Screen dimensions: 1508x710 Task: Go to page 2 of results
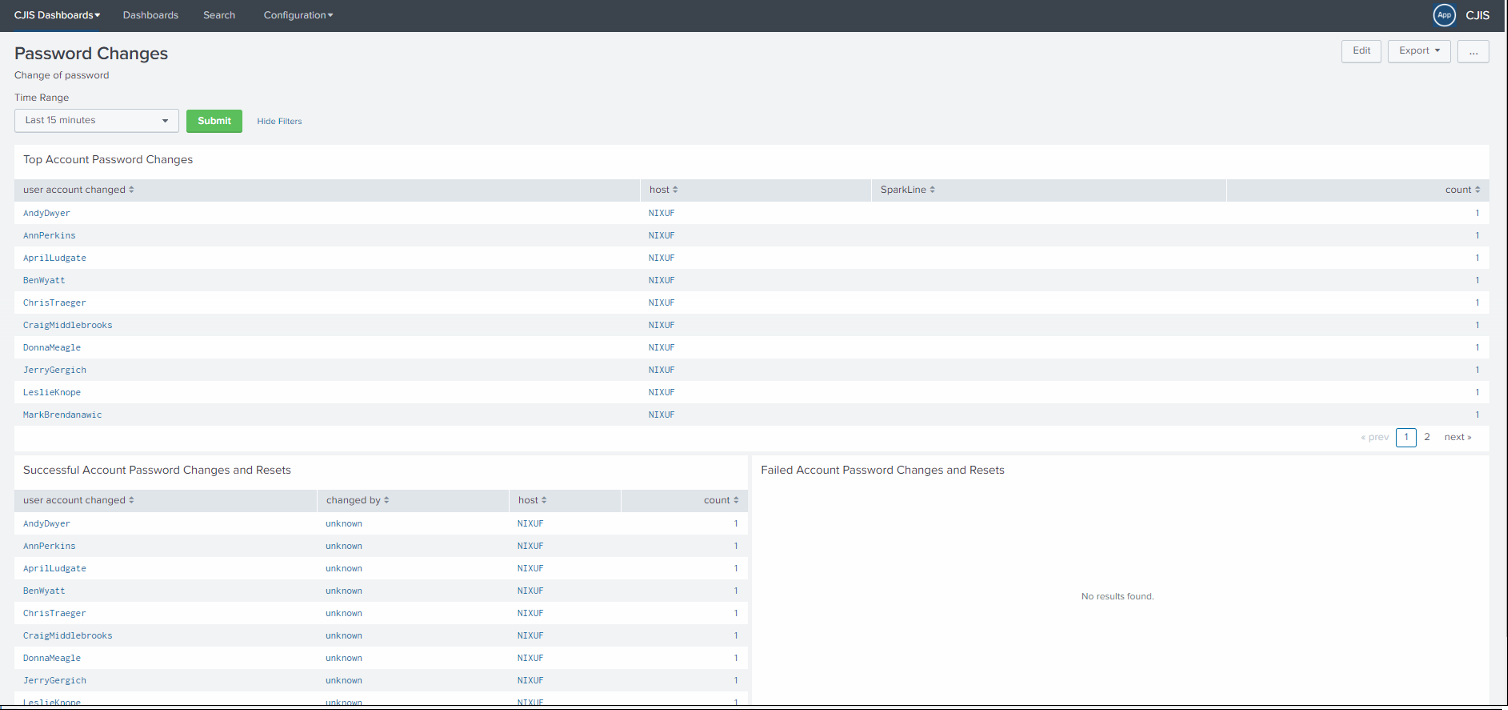(1427, 437)
